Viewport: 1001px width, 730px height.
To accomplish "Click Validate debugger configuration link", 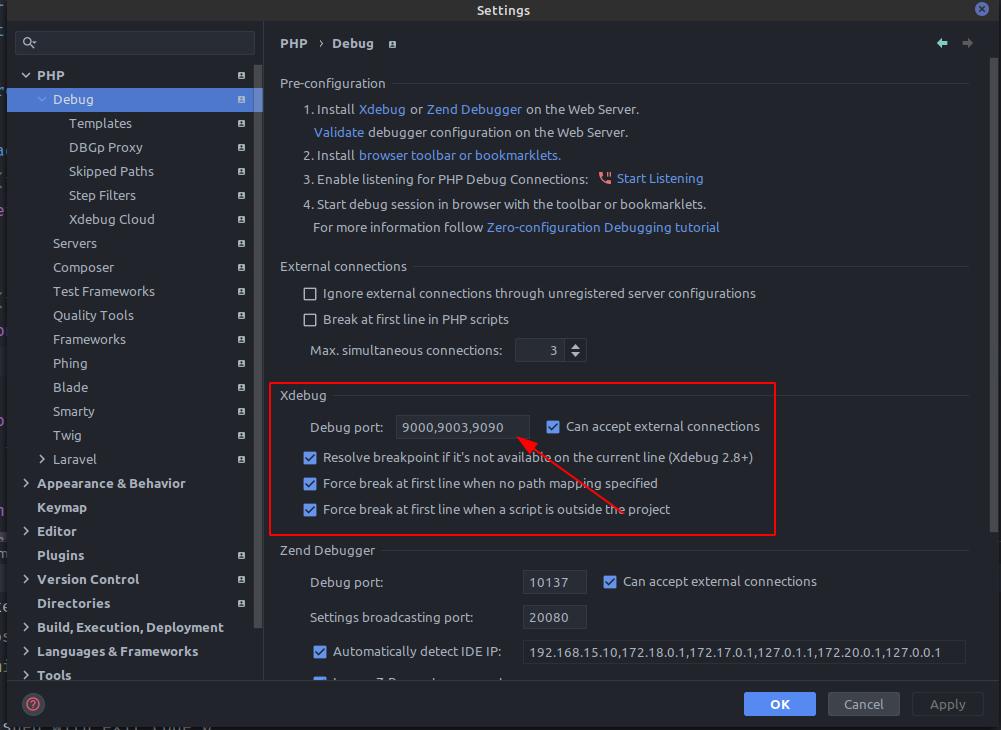I will point(338,132).
